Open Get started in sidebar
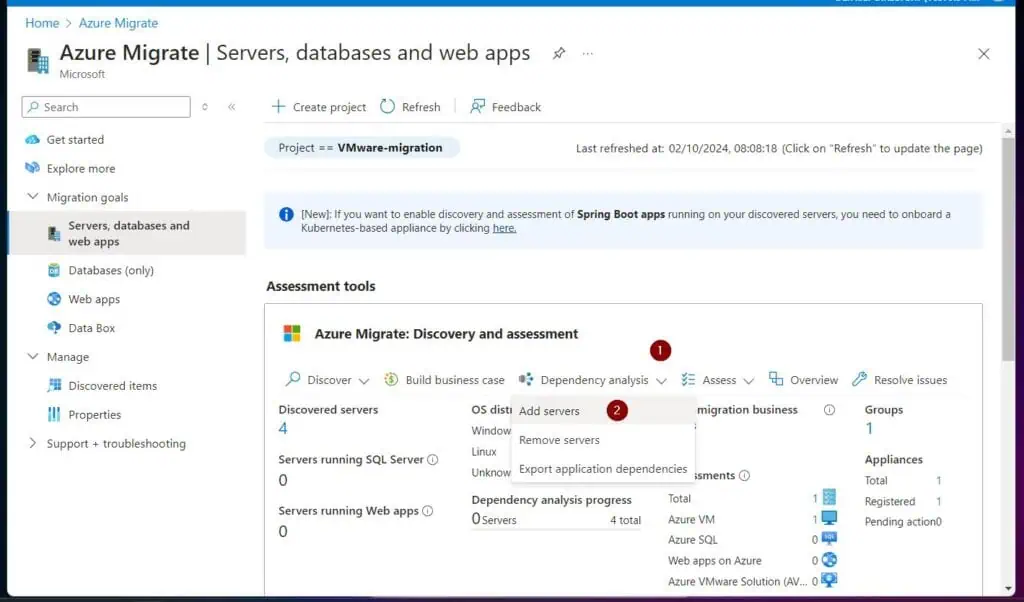Viewport: 1024px width, 602px height. [75, 140]
